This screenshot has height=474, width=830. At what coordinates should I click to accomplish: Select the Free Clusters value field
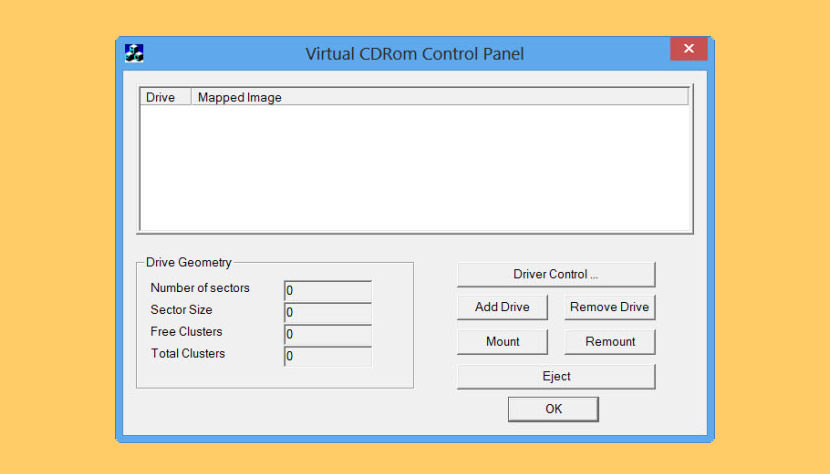point(328,334)
